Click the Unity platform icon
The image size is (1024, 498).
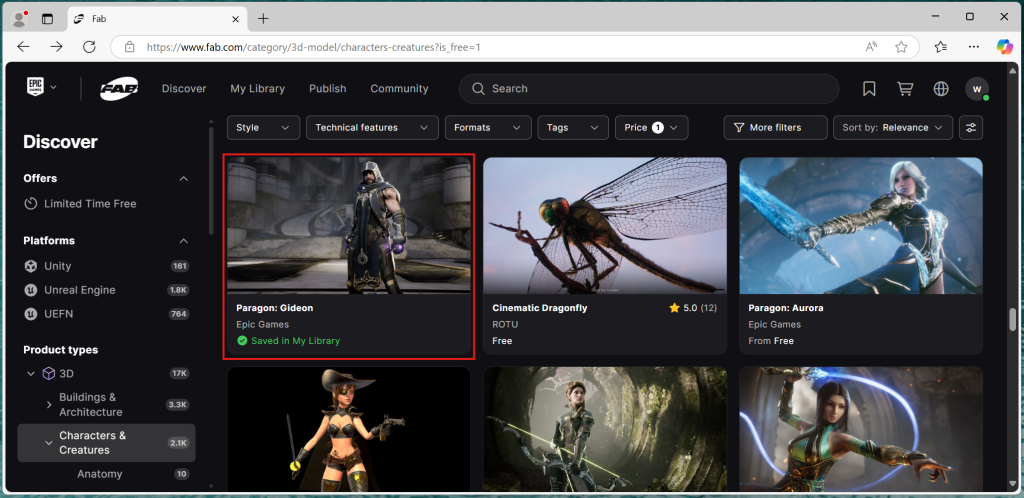point(30,266)
